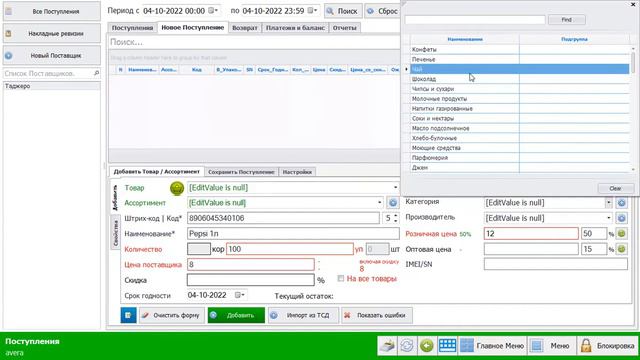Click Новый Поставщик button
The width and height of the screenshot is (640, 360).
[51, 56]
